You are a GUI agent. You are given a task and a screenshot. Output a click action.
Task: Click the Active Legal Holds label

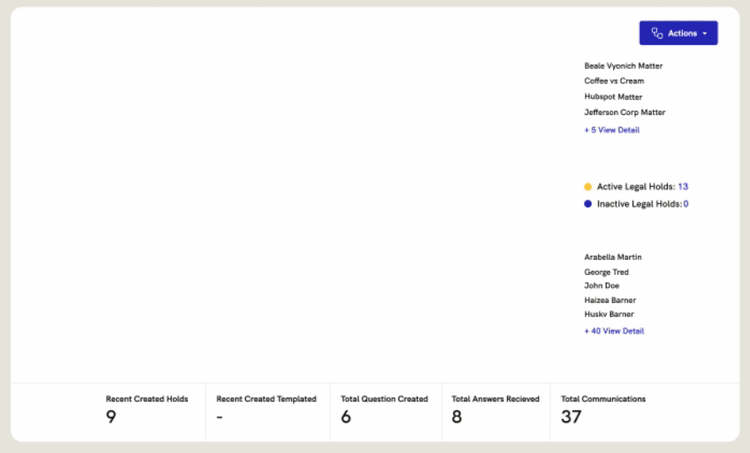point(636,187)
